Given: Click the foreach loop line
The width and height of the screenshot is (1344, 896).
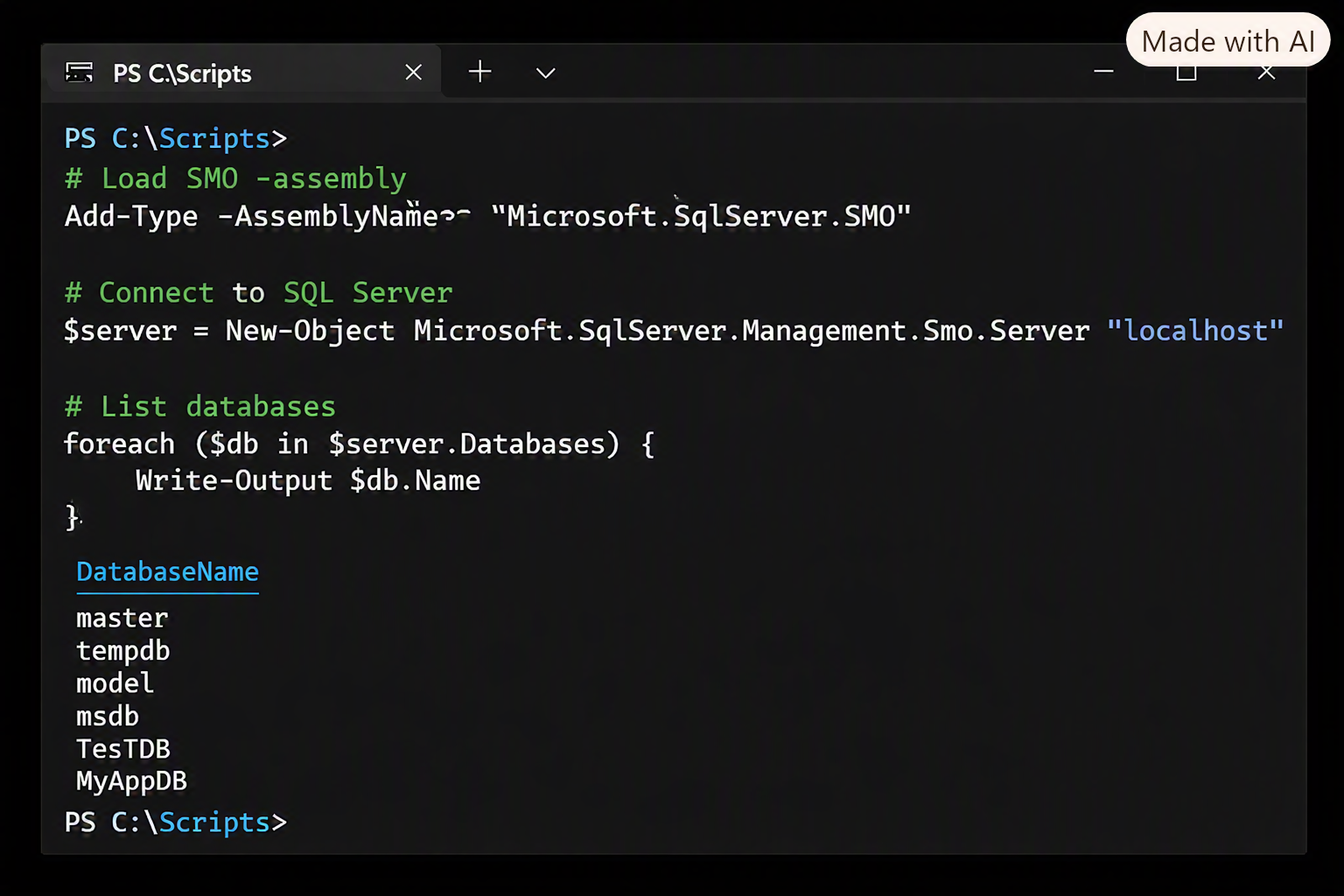Looking at the screenshot, I should [x=359, y=444].
